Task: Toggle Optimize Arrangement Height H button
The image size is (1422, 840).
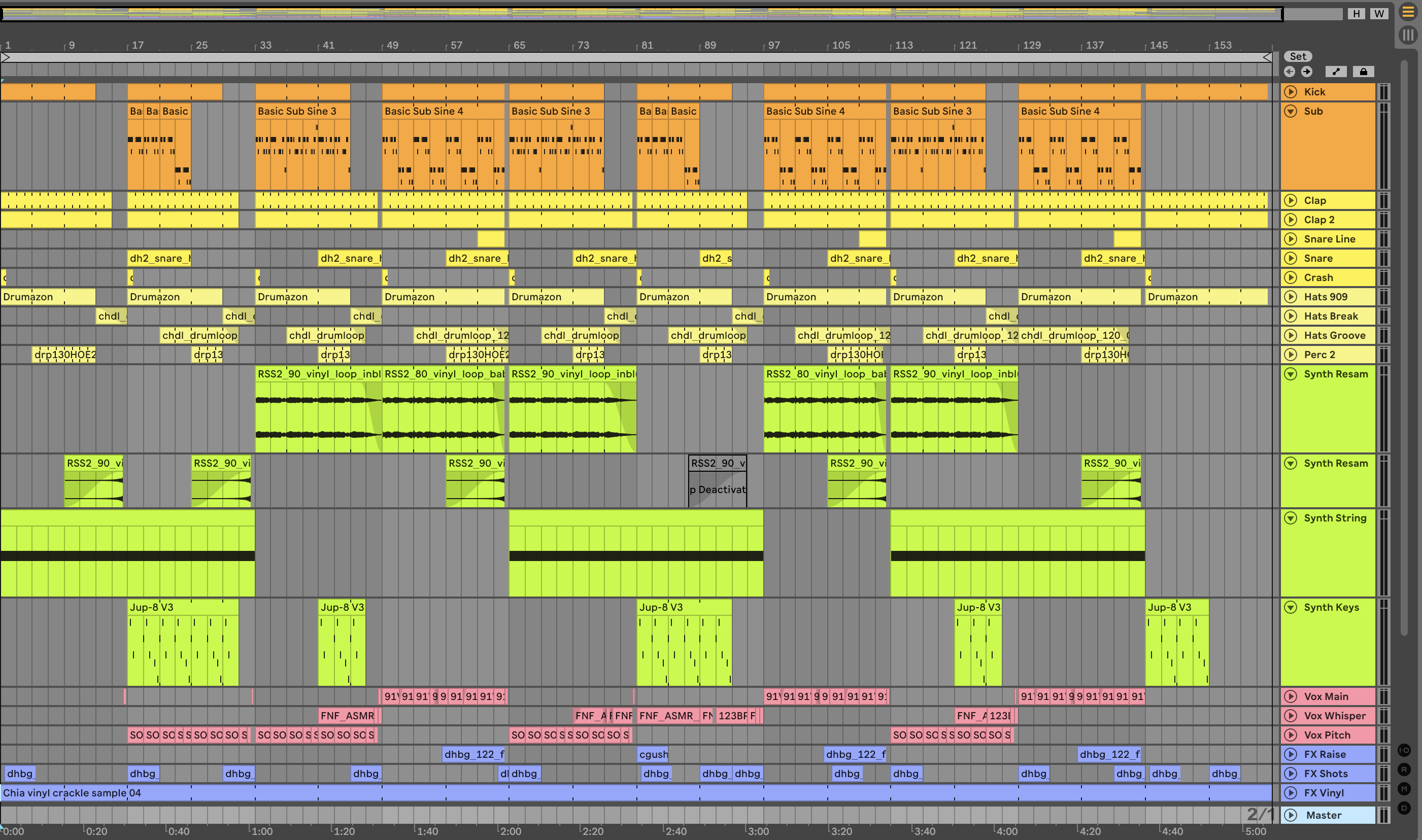Action: (1356, 14)
